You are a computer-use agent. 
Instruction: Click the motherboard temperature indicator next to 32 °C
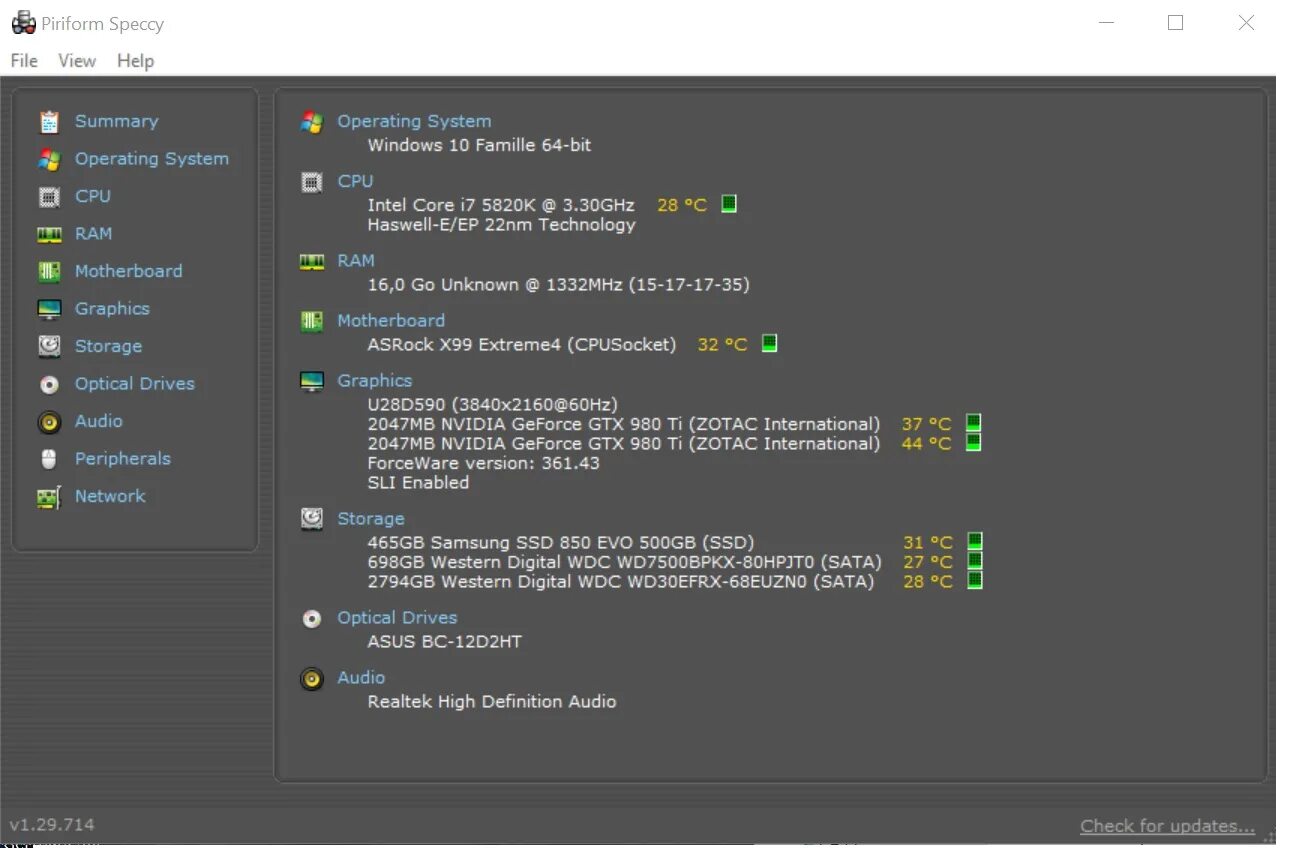point(769,343)
